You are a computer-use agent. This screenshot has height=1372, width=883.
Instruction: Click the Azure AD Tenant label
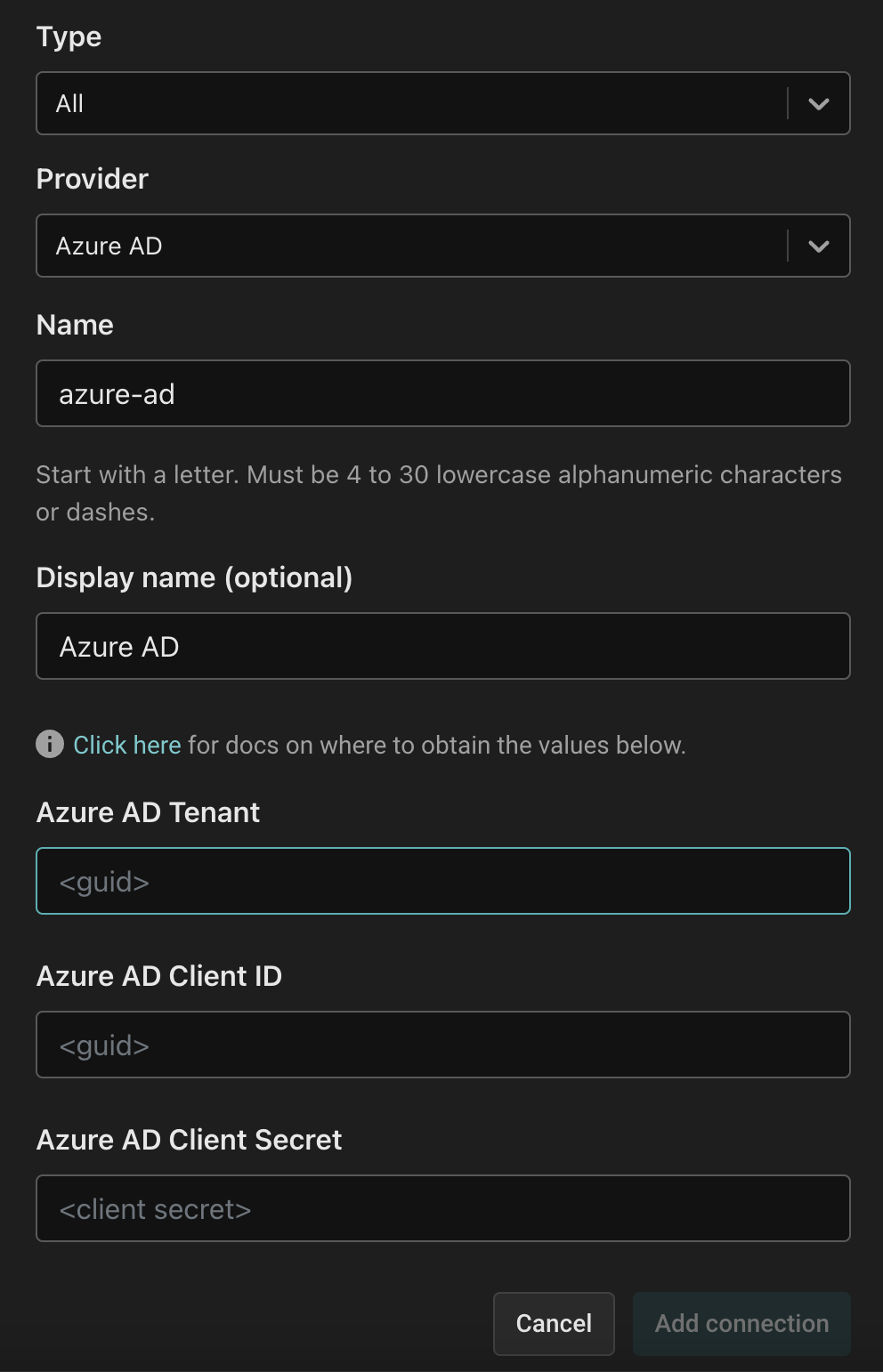[x=148, y=812]
